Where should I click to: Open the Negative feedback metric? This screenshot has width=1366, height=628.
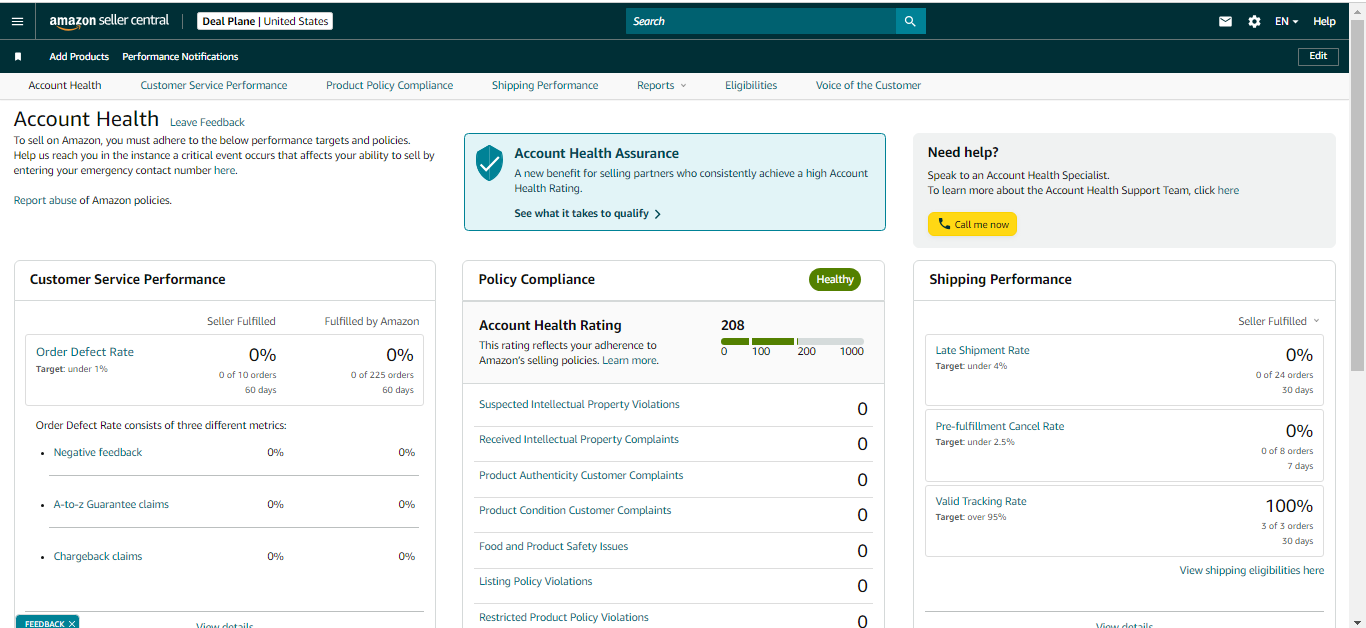[x=98, y=453]
